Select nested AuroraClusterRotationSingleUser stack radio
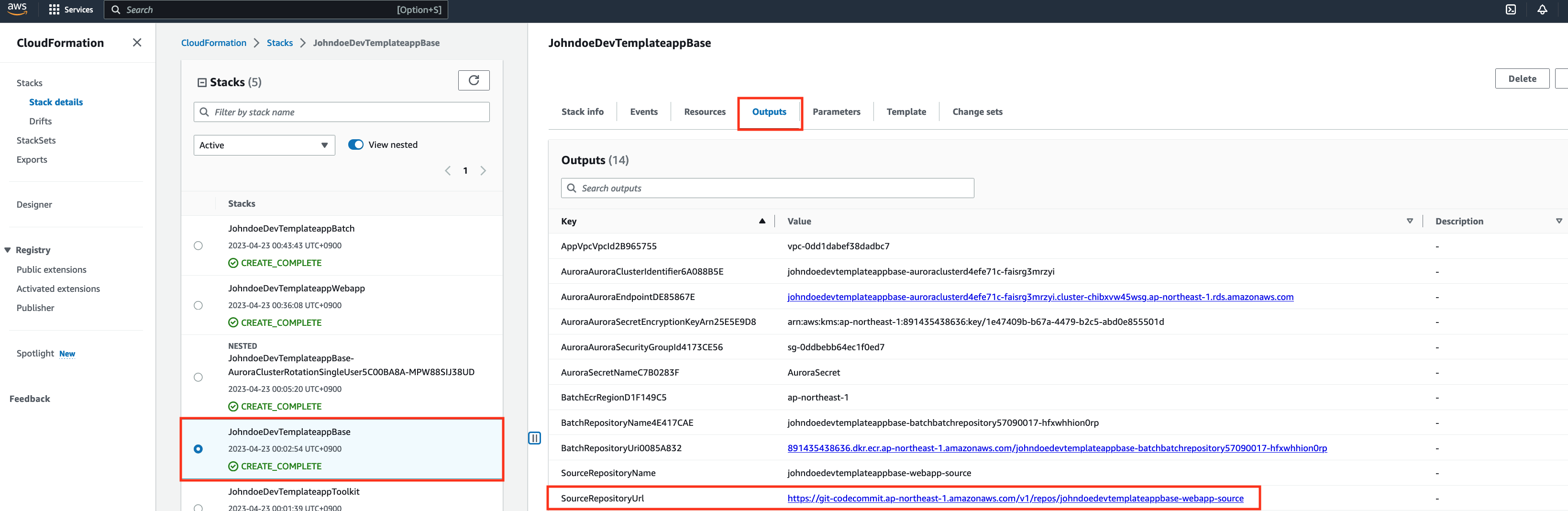The width and height of the screenshot is (1568, 511). [199, 377]
